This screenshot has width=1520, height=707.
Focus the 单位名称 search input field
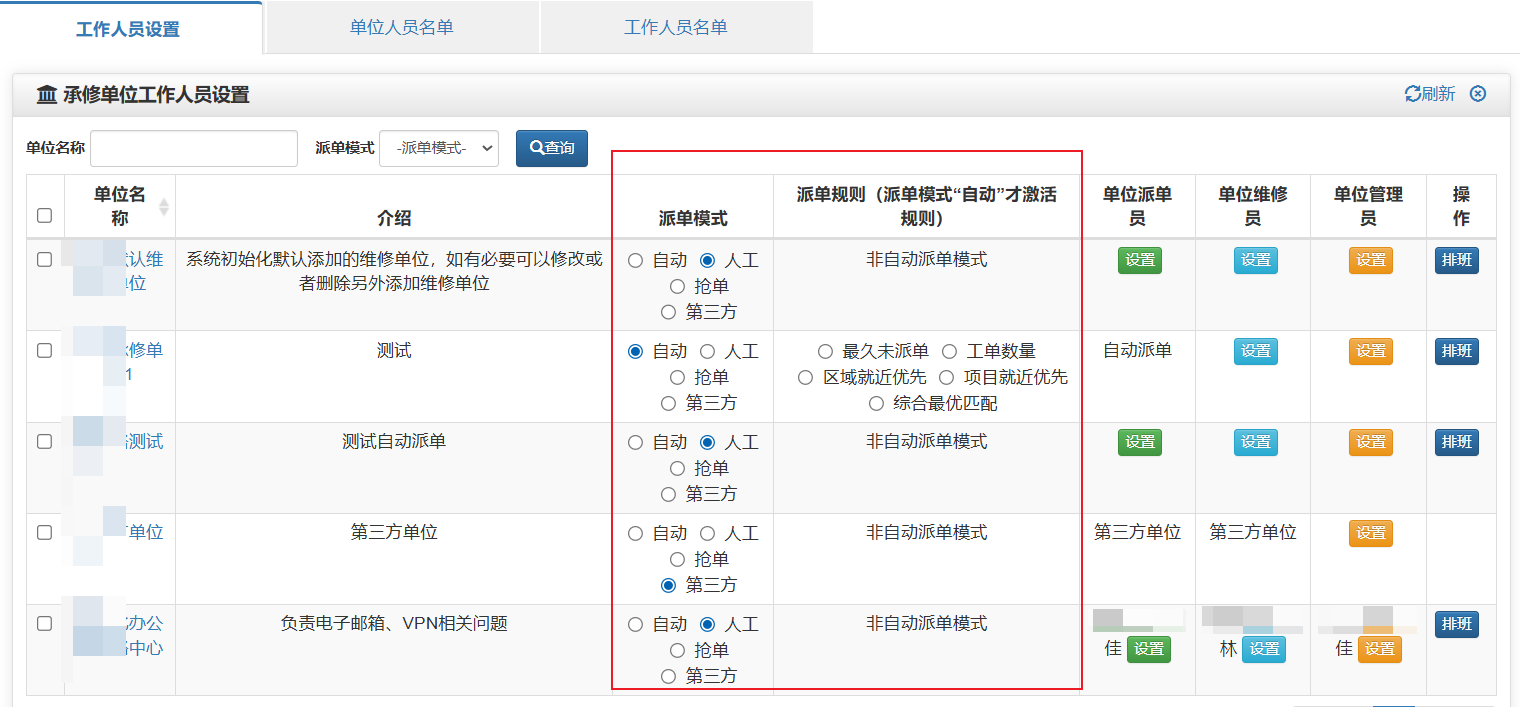point(194,148)
